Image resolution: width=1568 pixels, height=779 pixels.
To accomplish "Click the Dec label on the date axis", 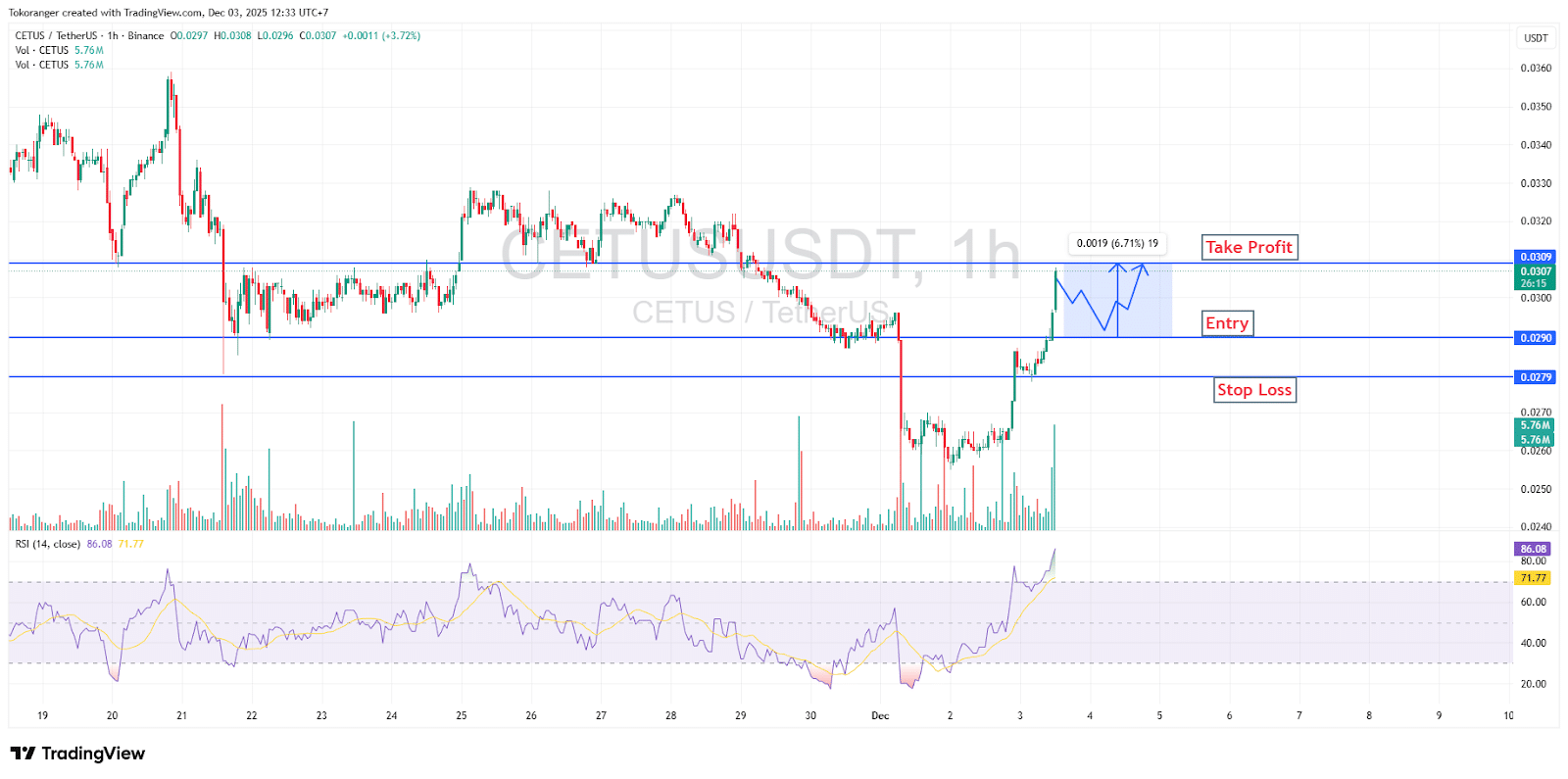I will [880, 715].
